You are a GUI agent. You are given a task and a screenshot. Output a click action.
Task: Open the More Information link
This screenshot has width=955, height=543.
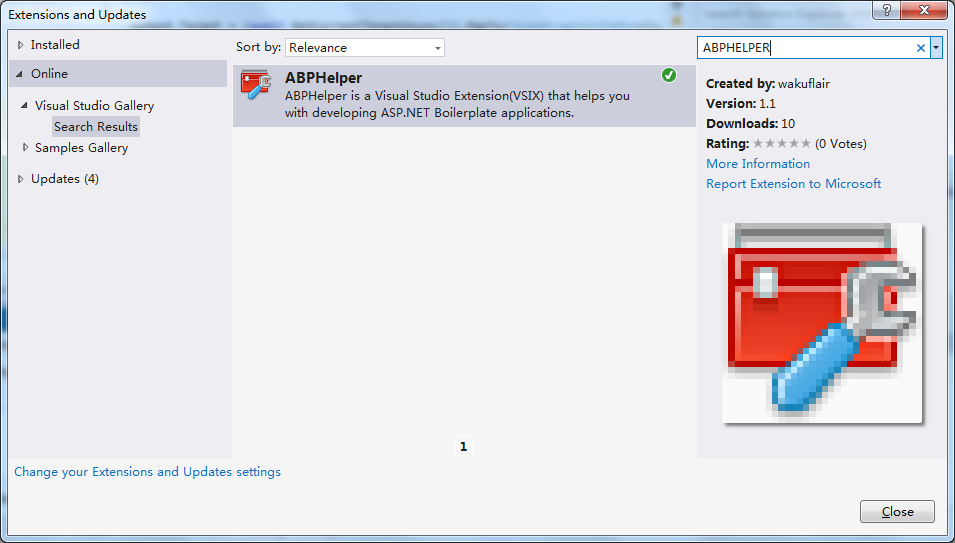coord(758,164)
